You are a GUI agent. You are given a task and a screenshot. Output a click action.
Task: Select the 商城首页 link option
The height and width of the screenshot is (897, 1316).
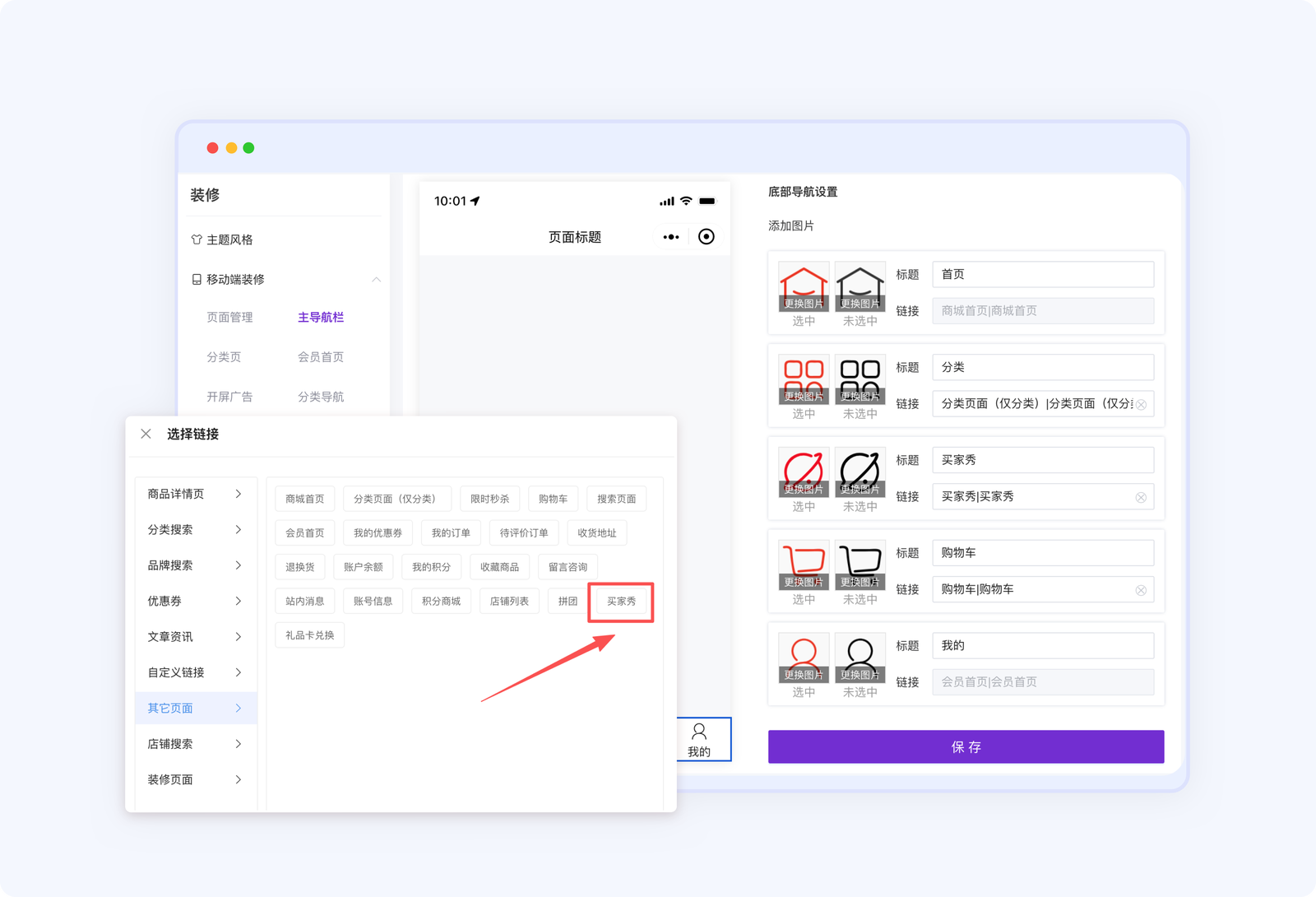[304, 499]
